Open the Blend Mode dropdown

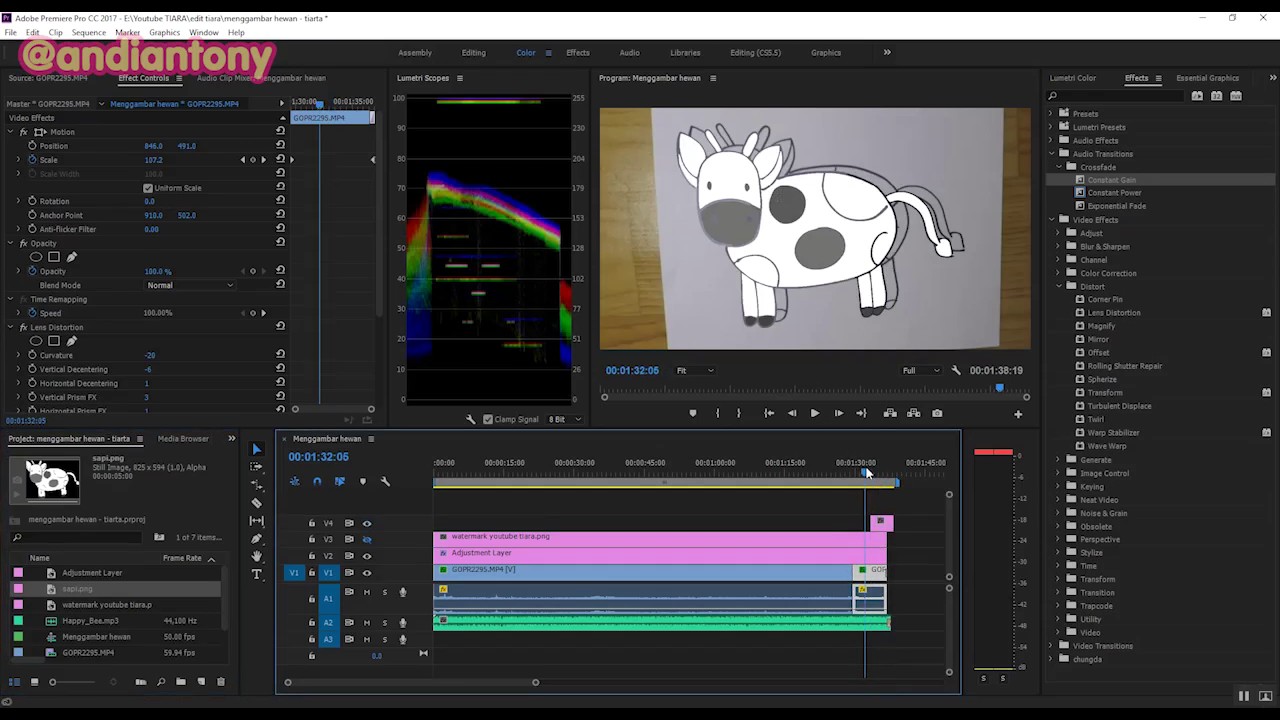tap(190, 285)
